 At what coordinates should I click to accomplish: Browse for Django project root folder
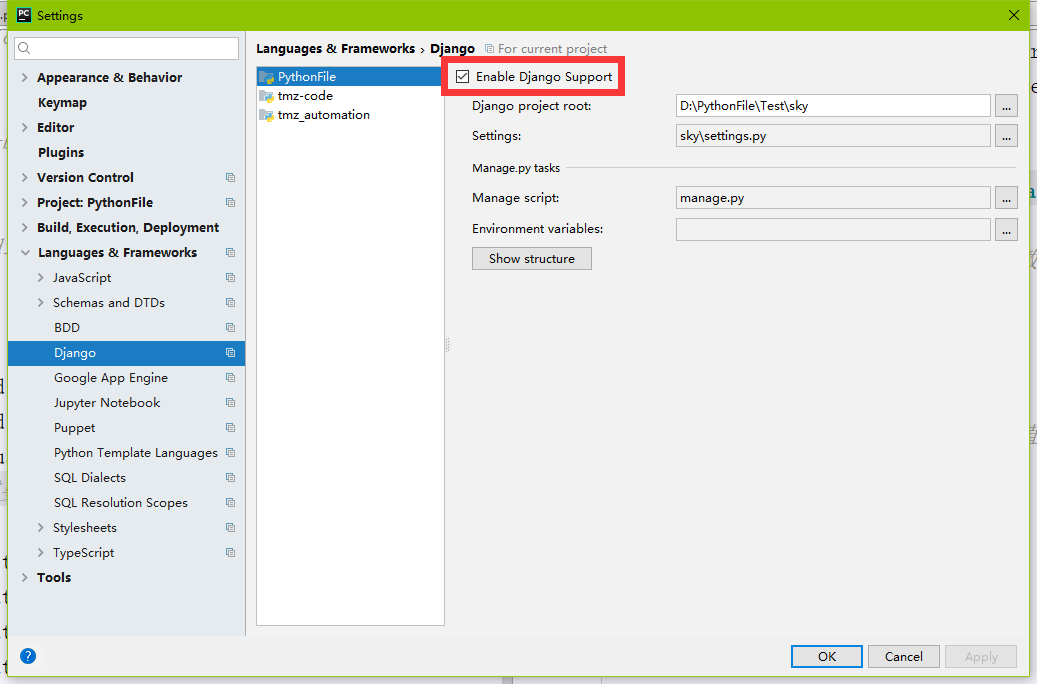[x=1006, y=106]
